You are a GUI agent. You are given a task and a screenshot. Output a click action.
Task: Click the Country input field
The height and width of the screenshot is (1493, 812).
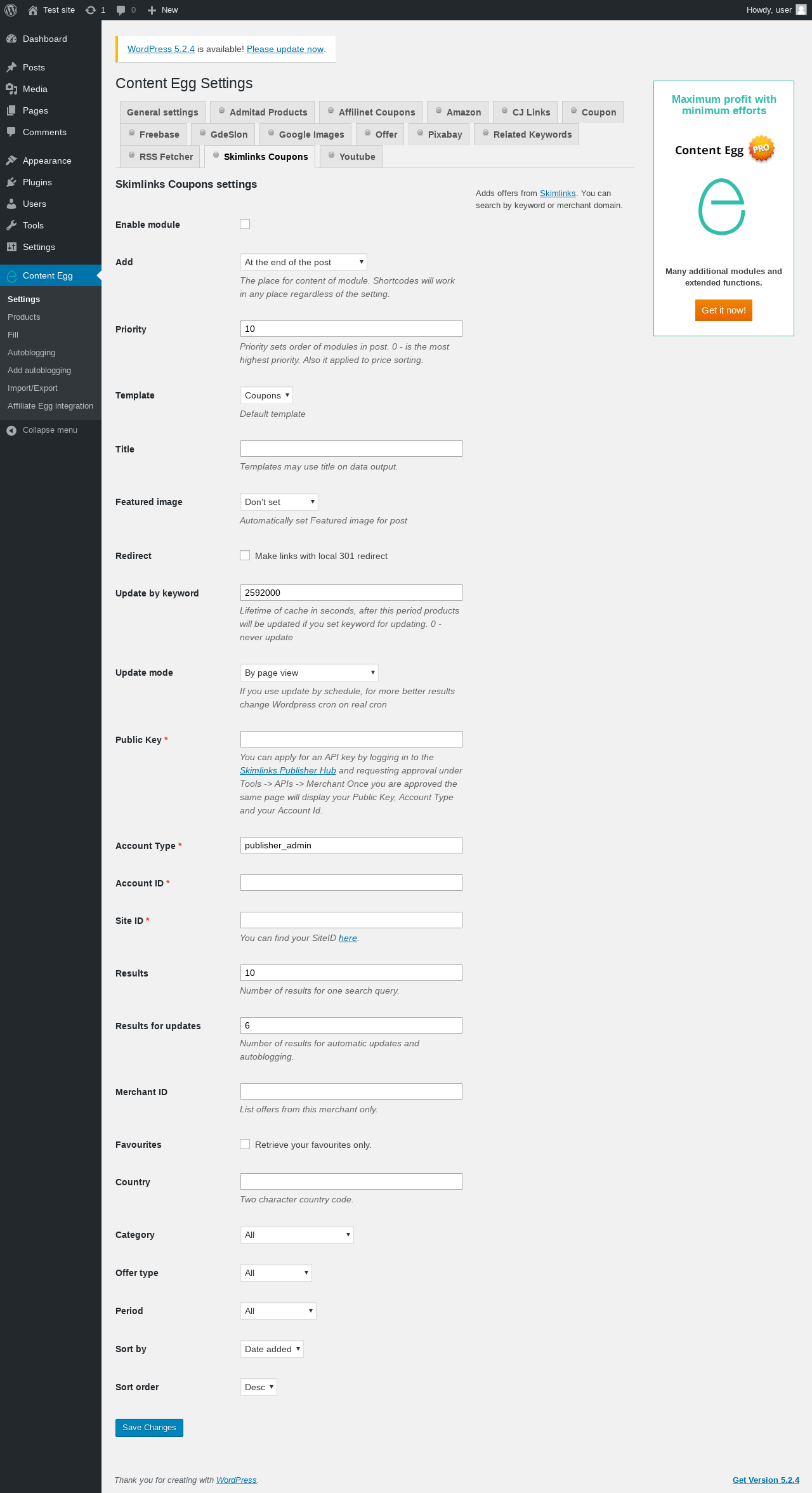click(x=351, y=1181)
